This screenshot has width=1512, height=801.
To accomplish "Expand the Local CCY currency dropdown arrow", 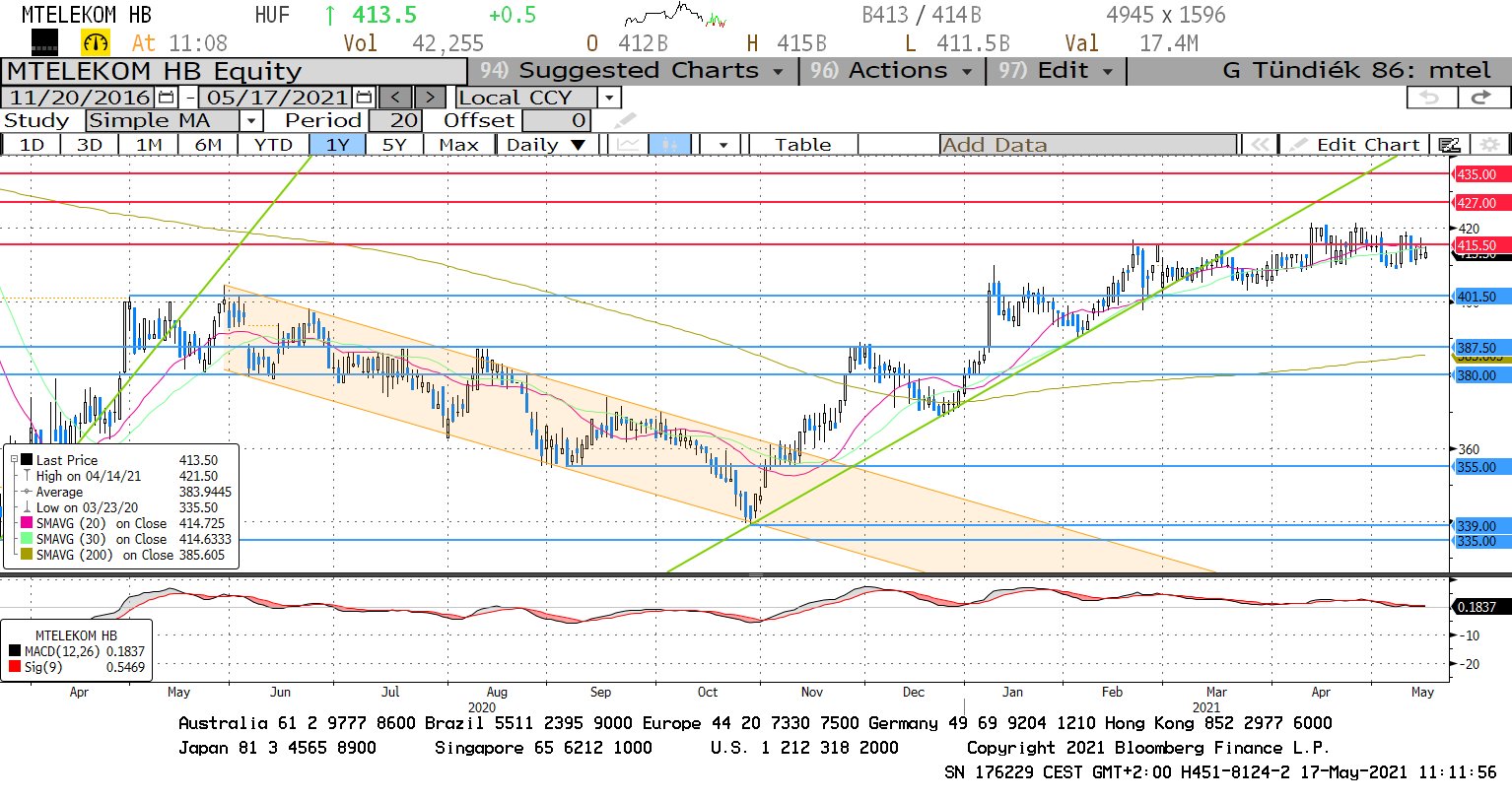I will tap(609, 98).
